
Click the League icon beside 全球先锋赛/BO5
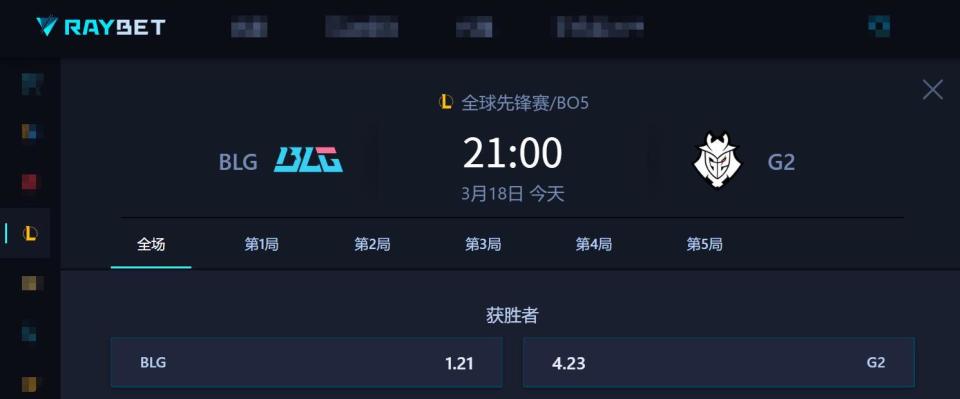(446, 102)
